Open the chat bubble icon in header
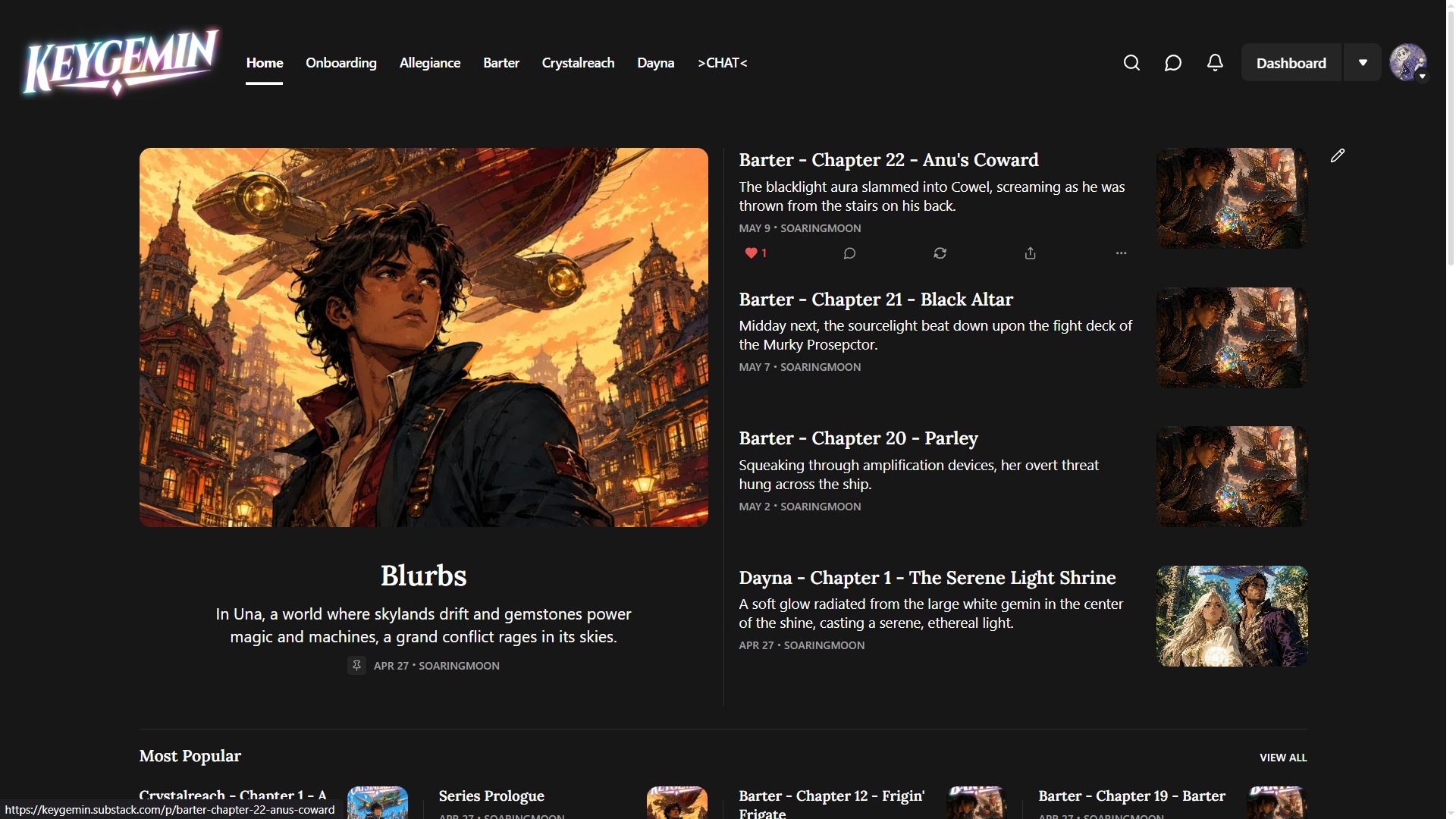Viewport: 1456px width, 819px height. [1173, 63]
